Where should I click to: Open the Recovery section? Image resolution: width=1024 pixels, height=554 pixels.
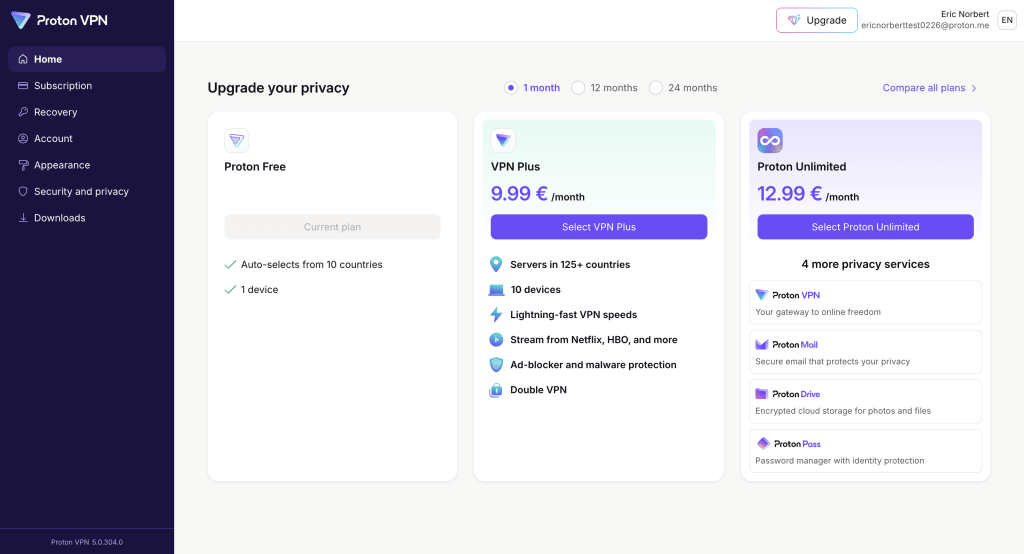[x=87, y=112]
